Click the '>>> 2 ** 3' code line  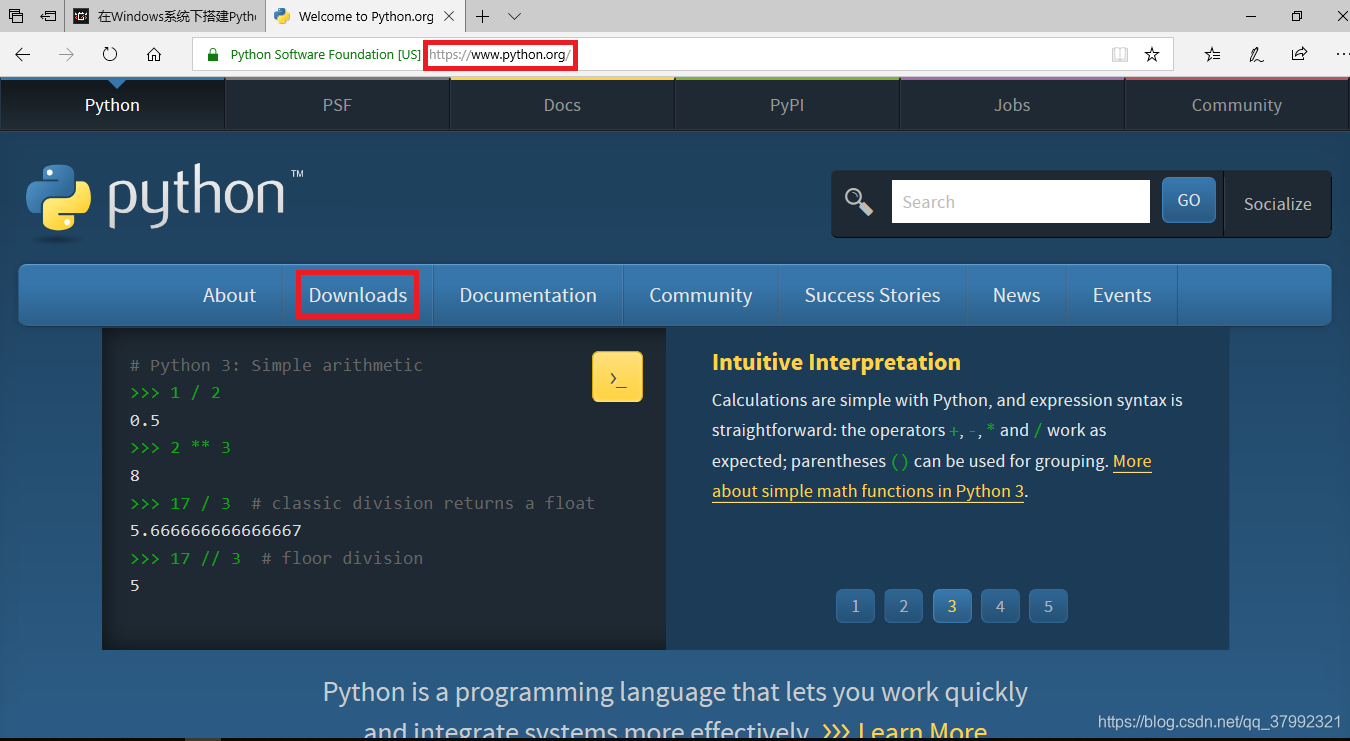coord(180,447)
